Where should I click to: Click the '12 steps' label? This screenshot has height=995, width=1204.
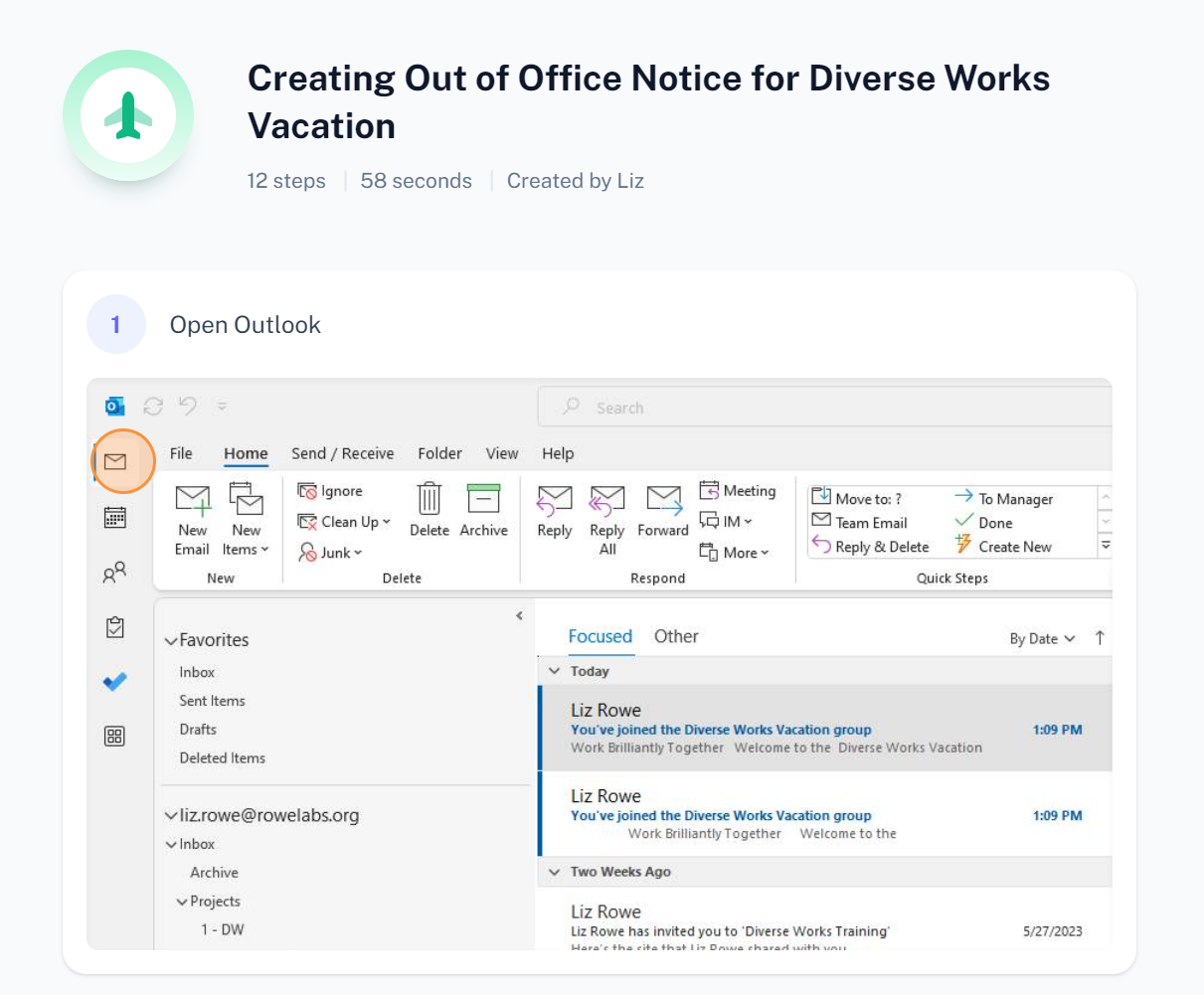point(286,181)
